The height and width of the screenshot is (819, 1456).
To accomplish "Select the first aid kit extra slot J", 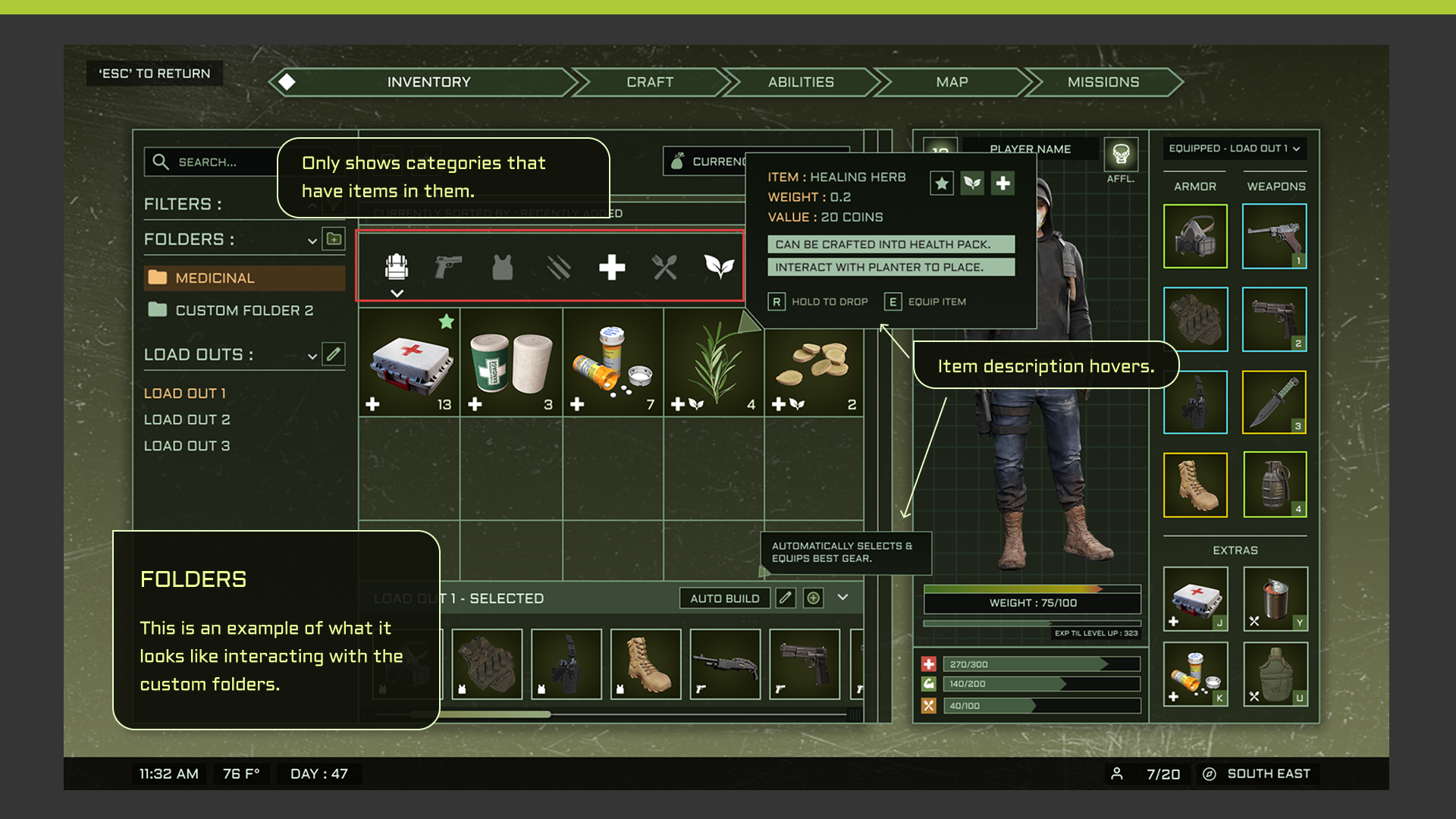I will pyautogui.click(x=1195, y=599).
